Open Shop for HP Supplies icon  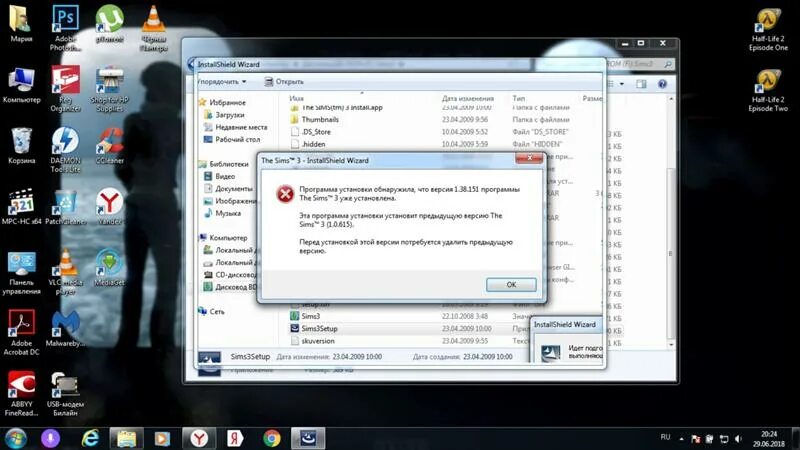pyautogui.click(x=109, y=89)
